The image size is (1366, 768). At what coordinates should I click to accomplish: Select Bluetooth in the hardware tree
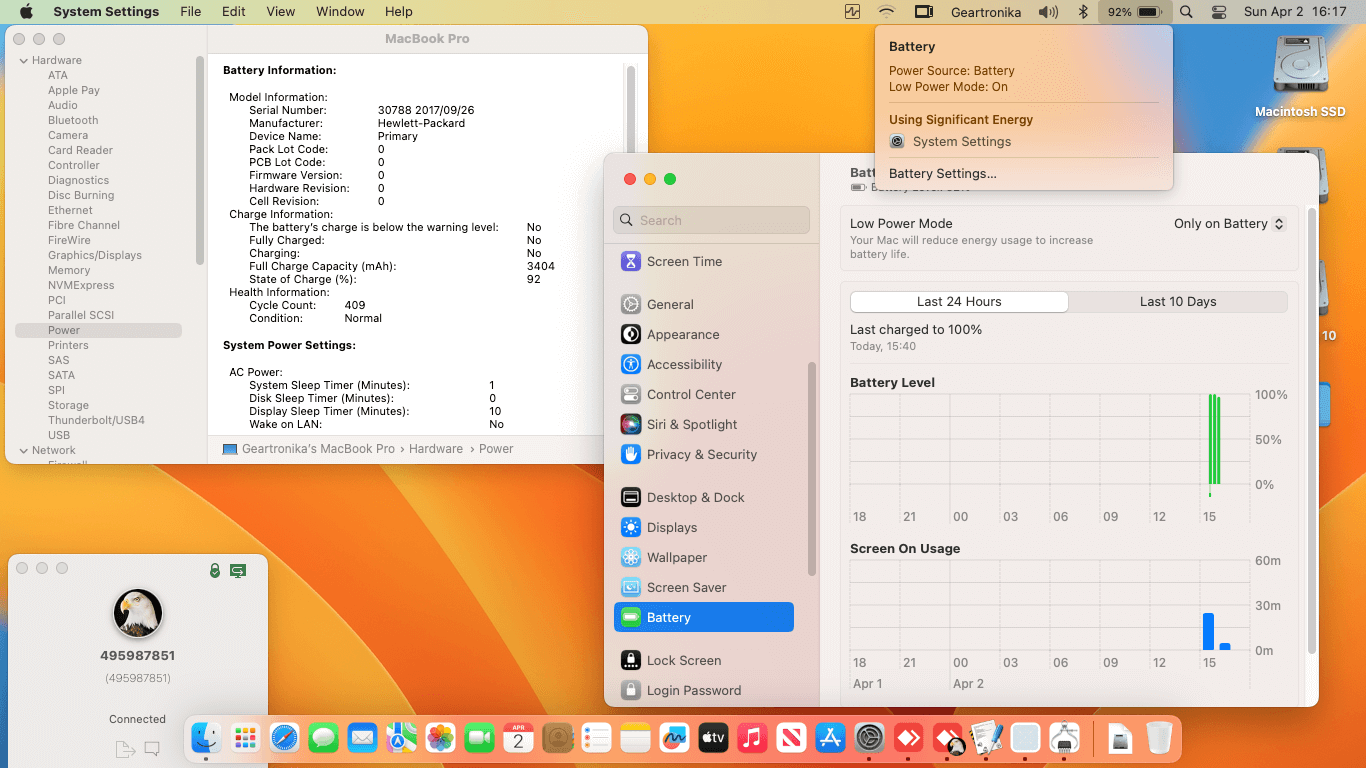73,120
